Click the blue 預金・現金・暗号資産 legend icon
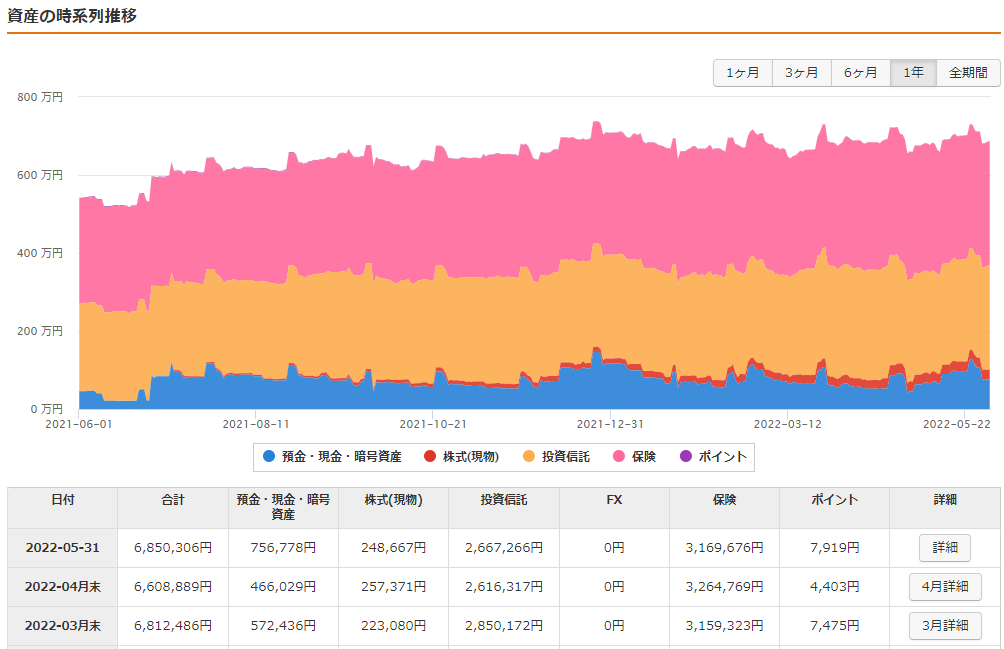Viewport: 1004px width, 649px height. (x=268, y=456)
